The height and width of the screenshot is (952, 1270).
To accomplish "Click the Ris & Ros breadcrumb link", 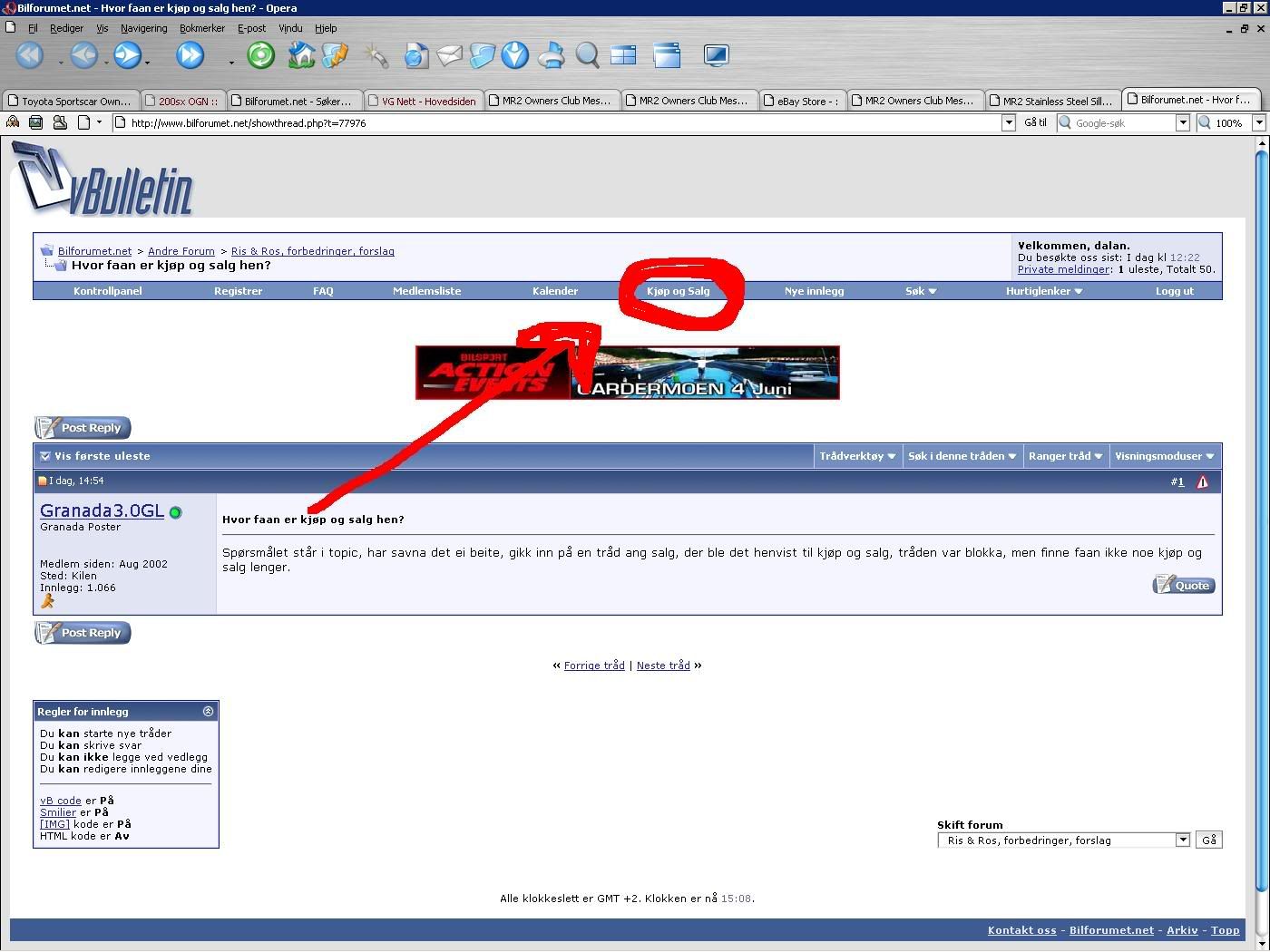I will pyautogui.click(x=313, y=251).
